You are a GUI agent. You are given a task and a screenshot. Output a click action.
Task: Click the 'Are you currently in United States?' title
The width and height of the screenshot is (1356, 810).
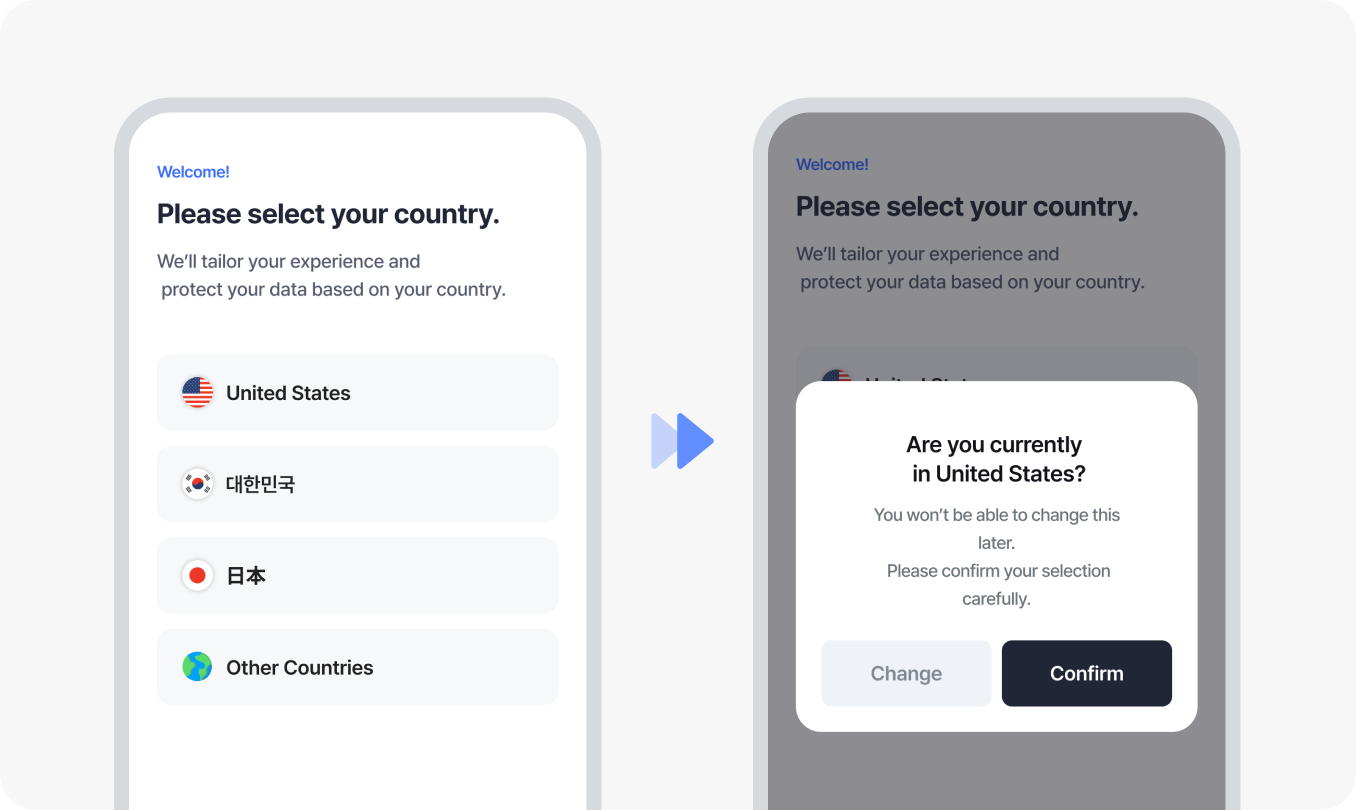996,459
